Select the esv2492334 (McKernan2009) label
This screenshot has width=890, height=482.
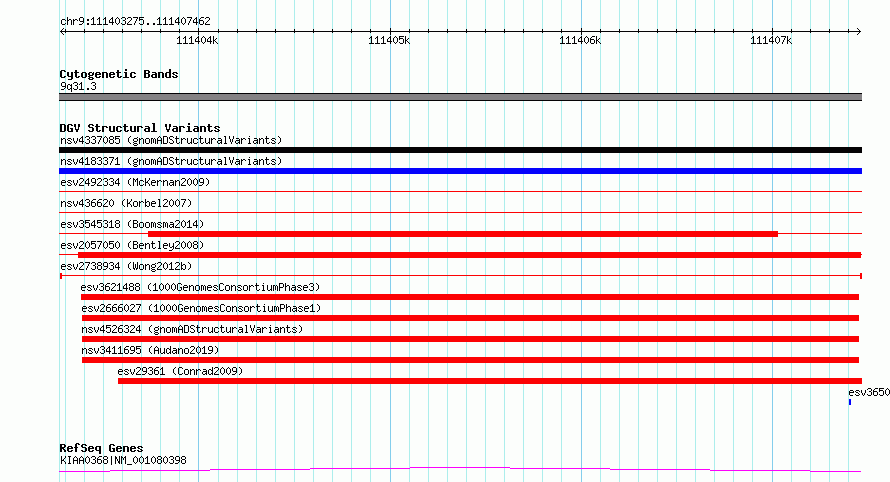tap(135, 182)
